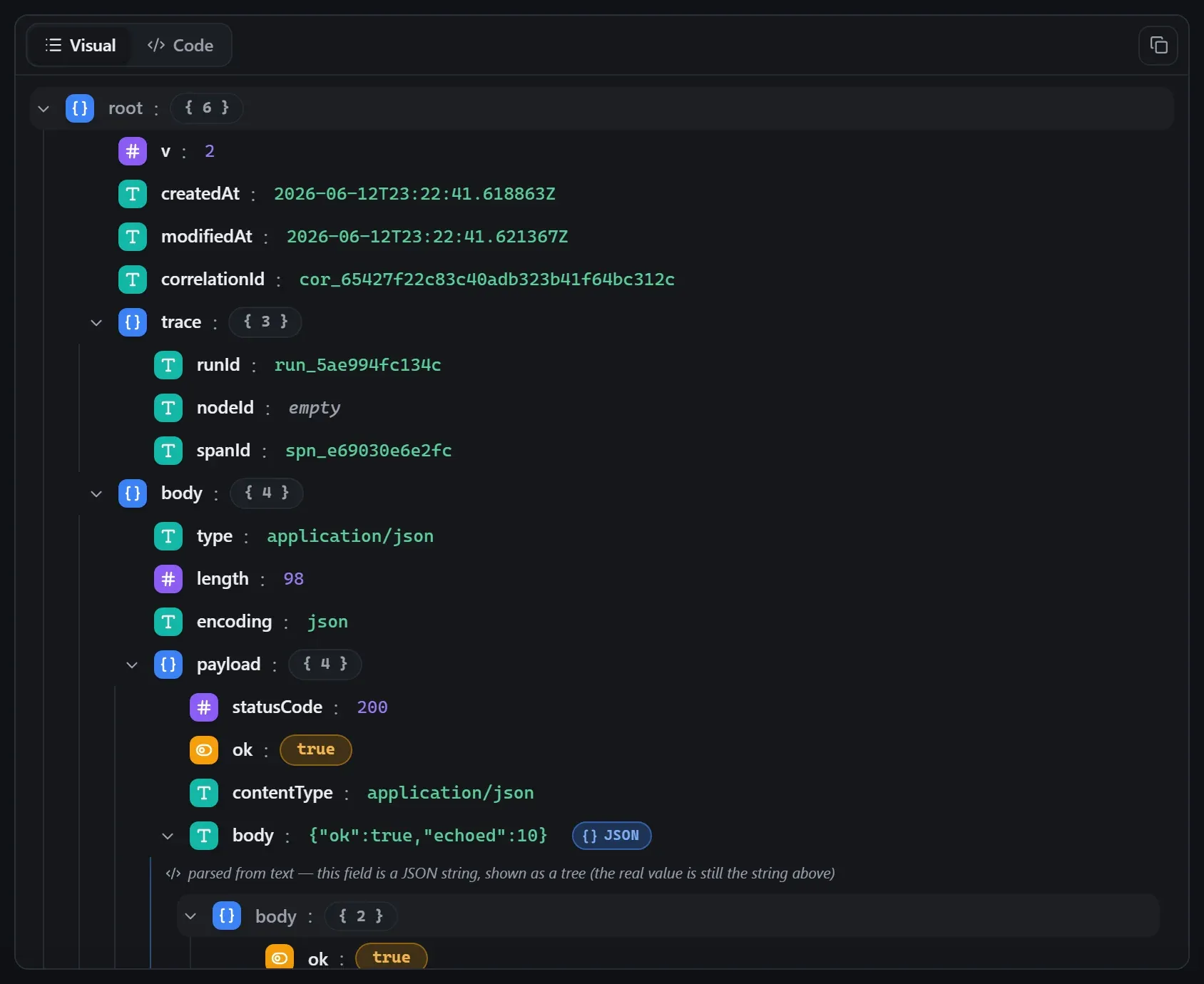Select the statusCode value 200
This screenshot has height=984, width=1204.
pos(372,707)
